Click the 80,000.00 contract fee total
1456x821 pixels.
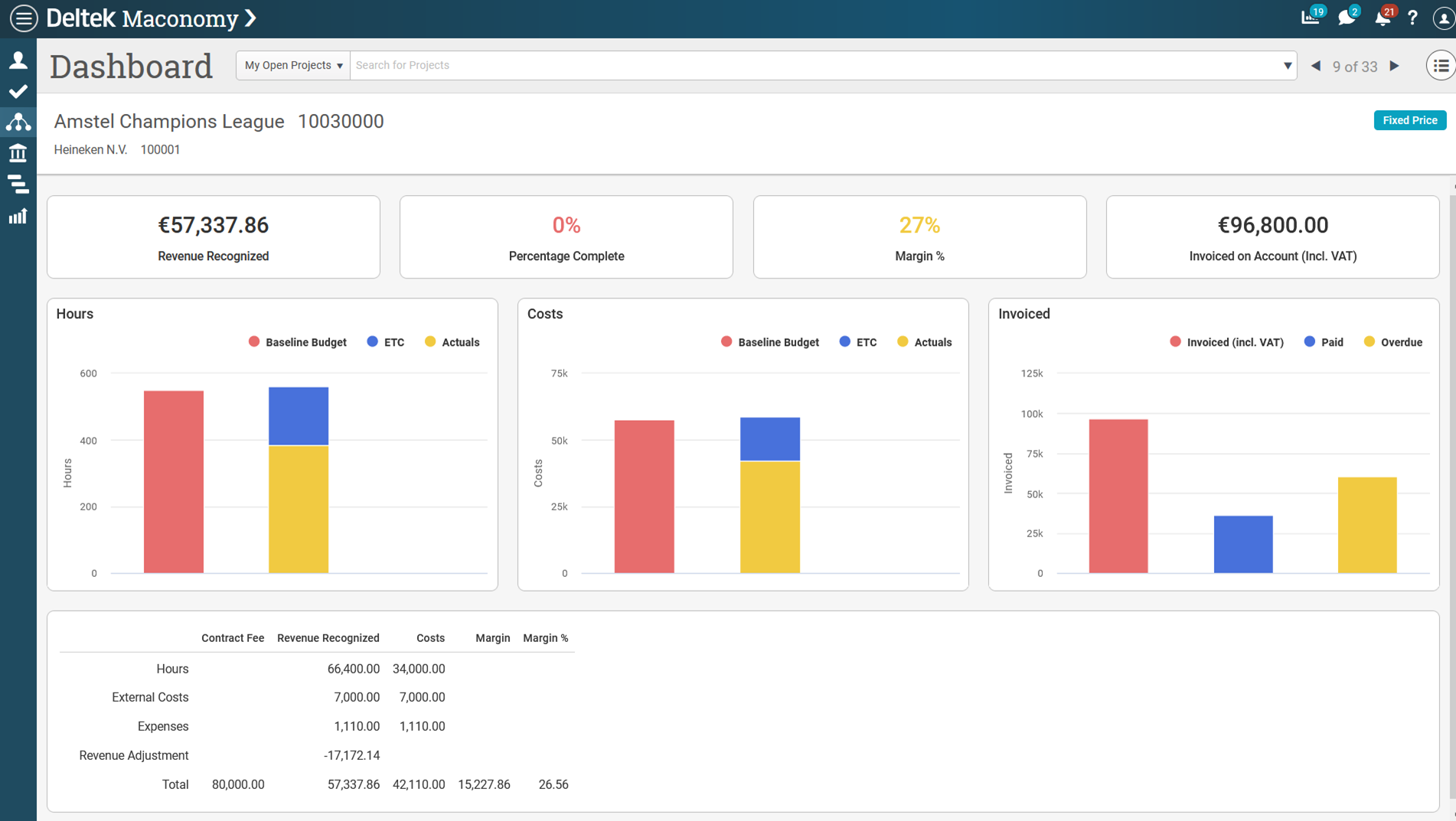click(x=238, y=784)
